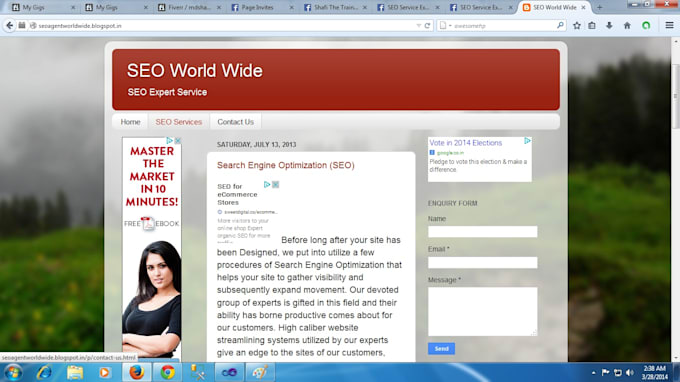Close the eCommerce Stores ad

(275, 185)
